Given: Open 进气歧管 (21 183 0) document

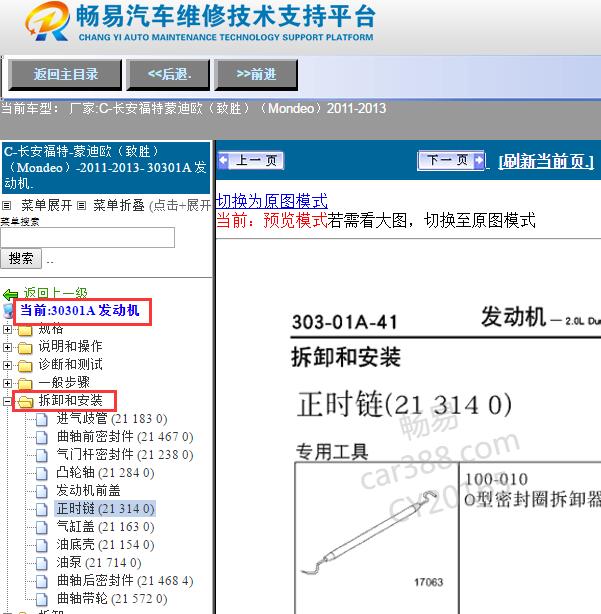Looking at the screenshot, I should [112, 418].
